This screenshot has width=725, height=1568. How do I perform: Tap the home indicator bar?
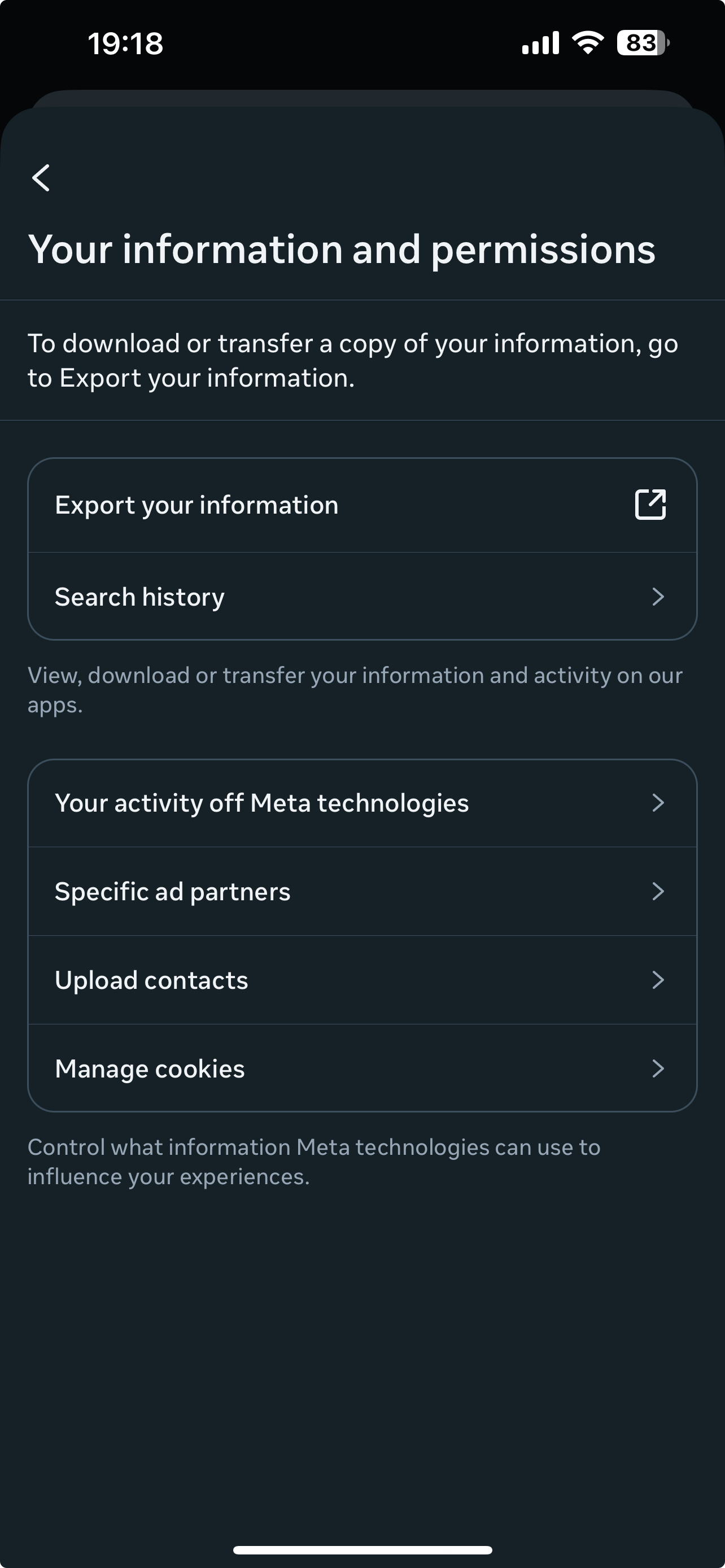[x=362, y=1550]
